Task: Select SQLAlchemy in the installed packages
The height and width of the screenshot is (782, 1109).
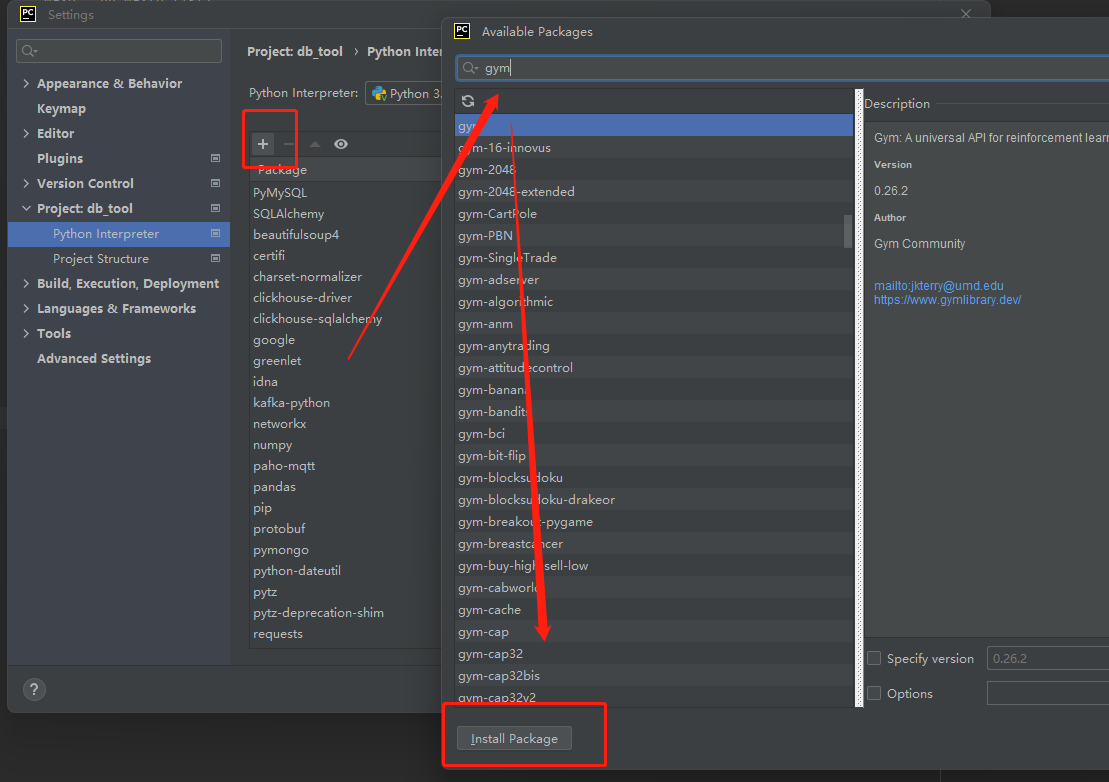Action: tap(346, 214)
